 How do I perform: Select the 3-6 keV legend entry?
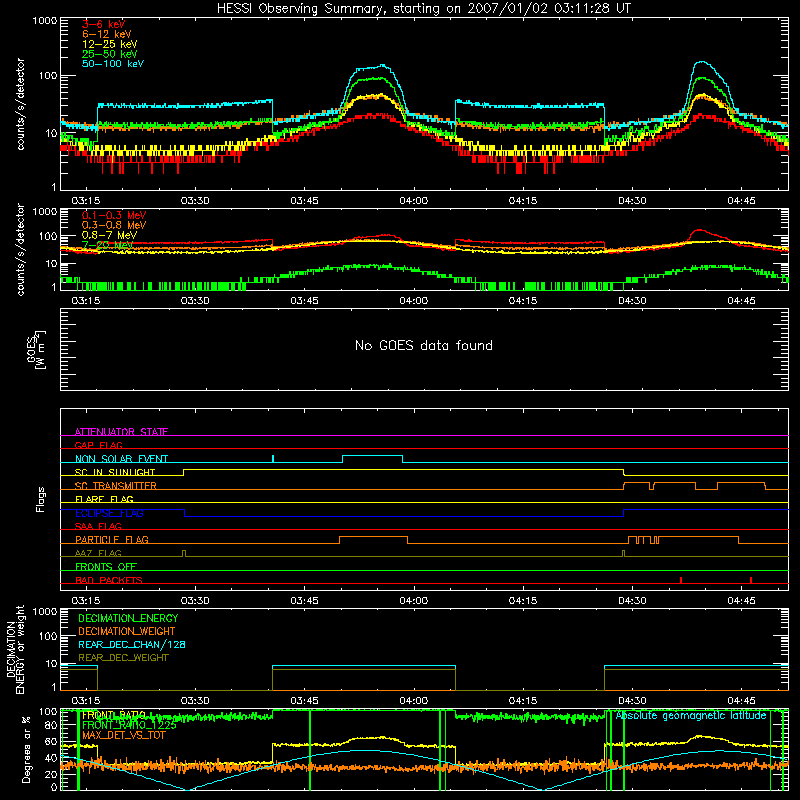[x=103, y=24]
